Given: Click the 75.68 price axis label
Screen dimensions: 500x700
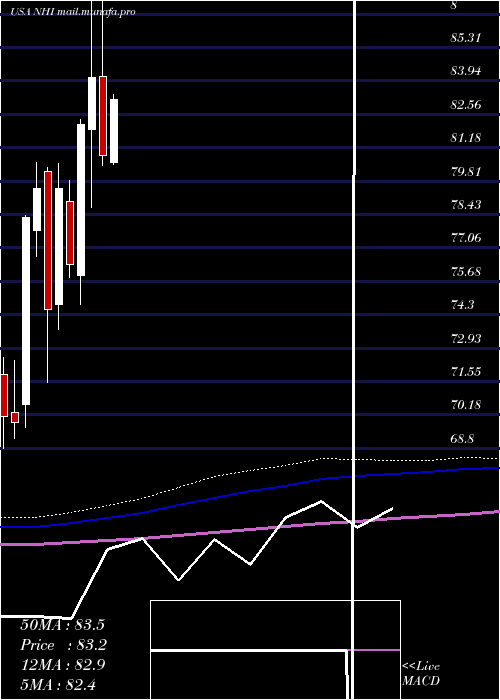Looking at the screenshot, I should (x=466, y=271).
